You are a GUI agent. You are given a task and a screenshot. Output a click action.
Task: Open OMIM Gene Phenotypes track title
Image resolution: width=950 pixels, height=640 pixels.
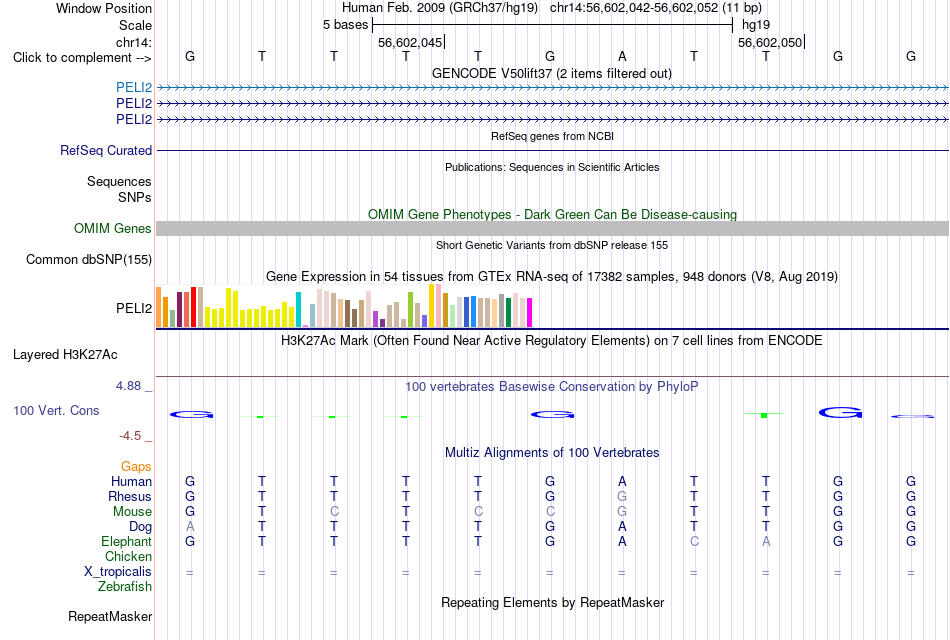552,215
